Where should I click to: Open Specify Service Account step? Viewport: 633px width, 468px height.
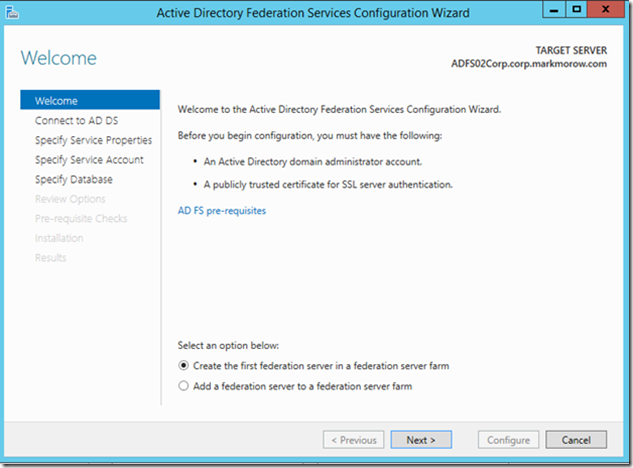(89, 160)
